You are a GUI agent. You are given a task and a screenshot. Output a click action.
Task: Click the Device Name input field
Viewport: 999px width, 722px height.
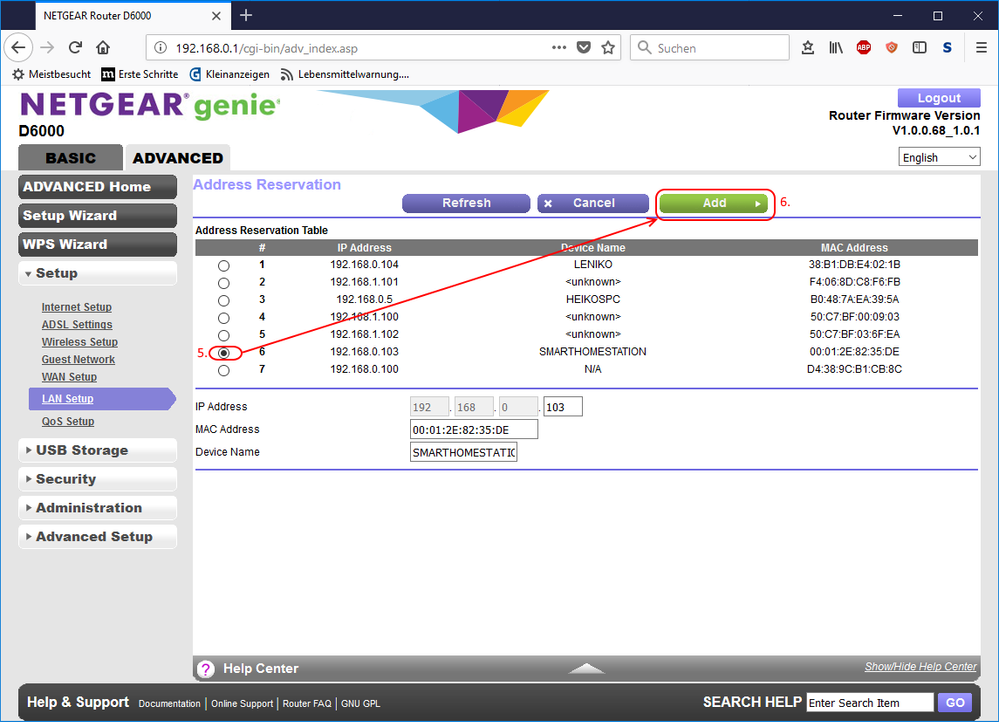(x=463, y=452)
